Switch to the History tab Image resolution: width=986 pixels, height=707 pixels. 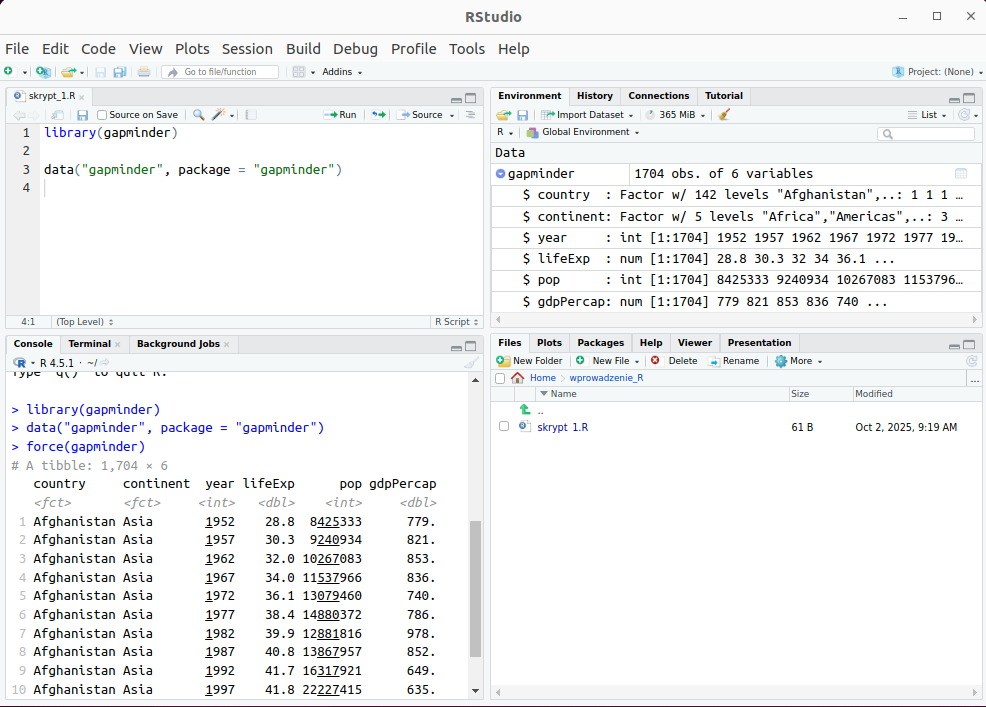coord(594,96)
